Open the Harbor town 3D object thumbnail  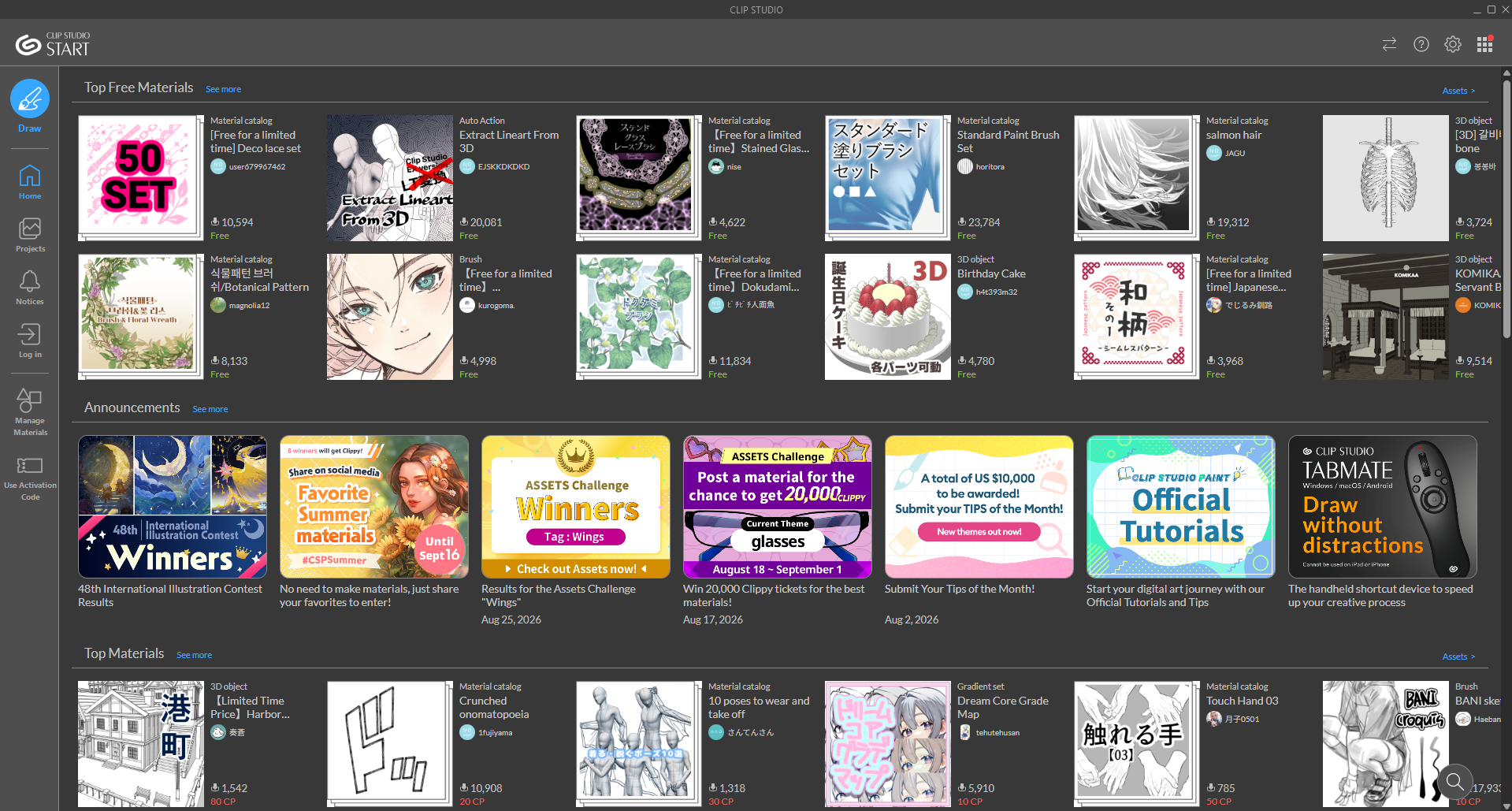tap(141, 744)
